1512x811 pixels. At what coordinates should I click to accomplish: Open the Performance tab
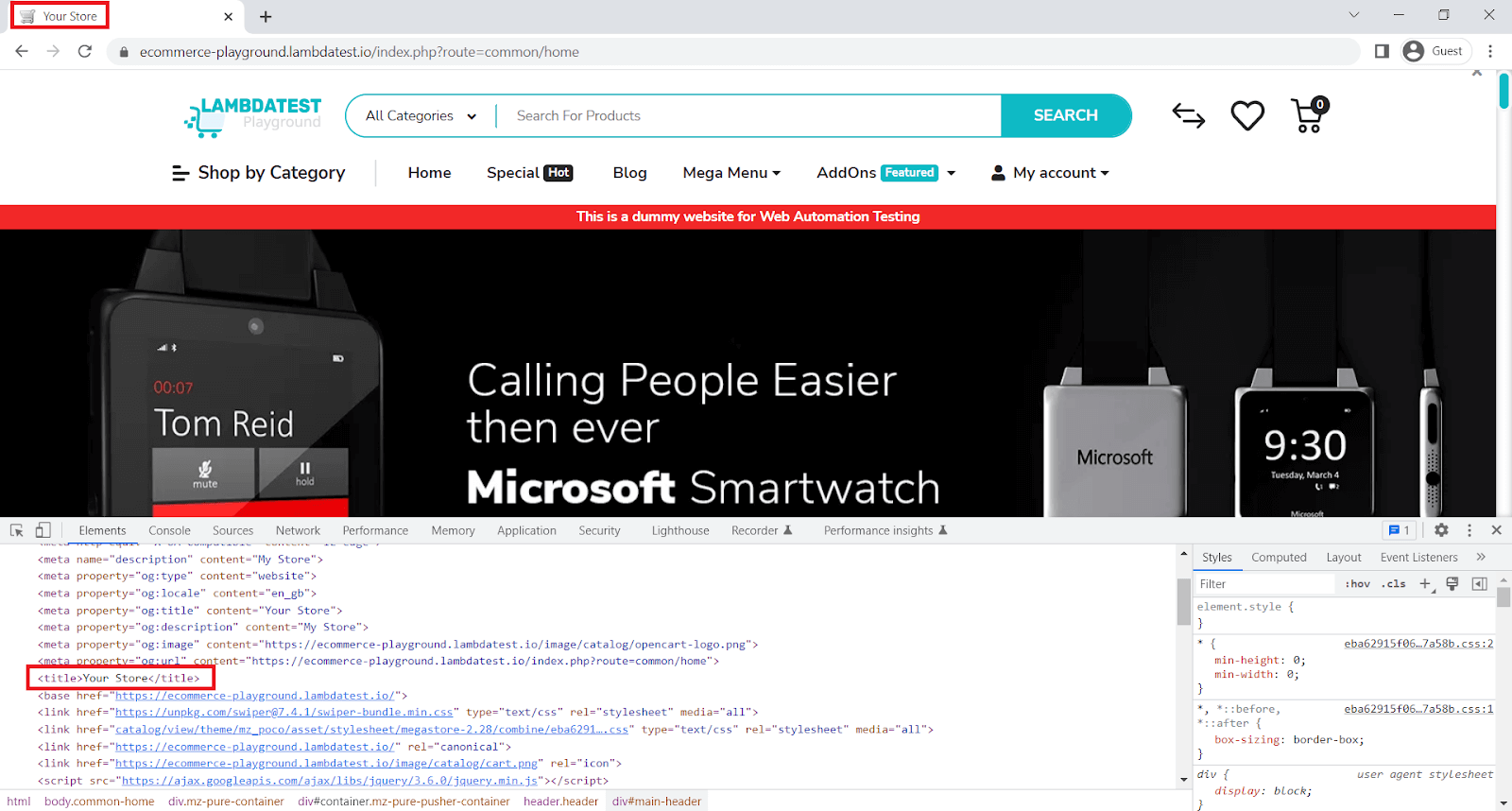[x=375, y=530]
